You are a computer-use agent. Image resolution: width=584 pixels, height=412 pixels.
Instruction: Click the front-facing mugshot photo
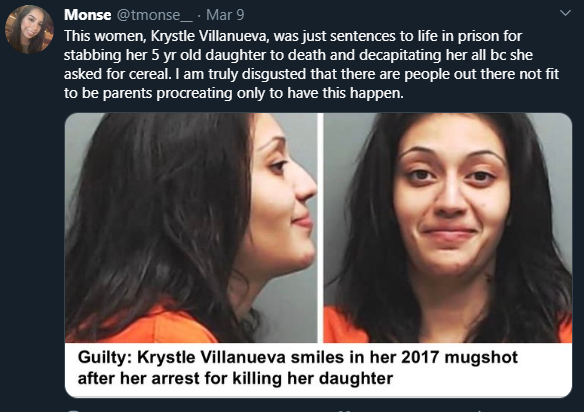(447, 228)
